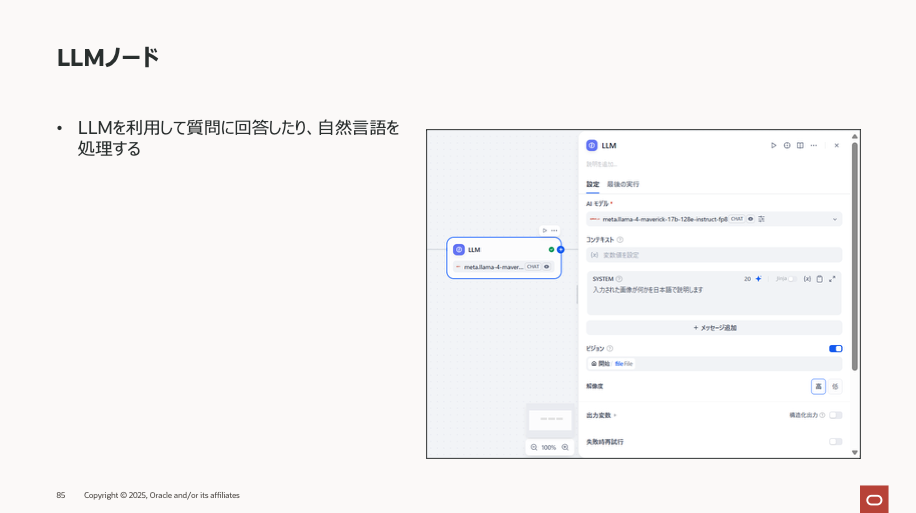
Task: Enable the structured output toggle
Action: (x=835, y=415)
